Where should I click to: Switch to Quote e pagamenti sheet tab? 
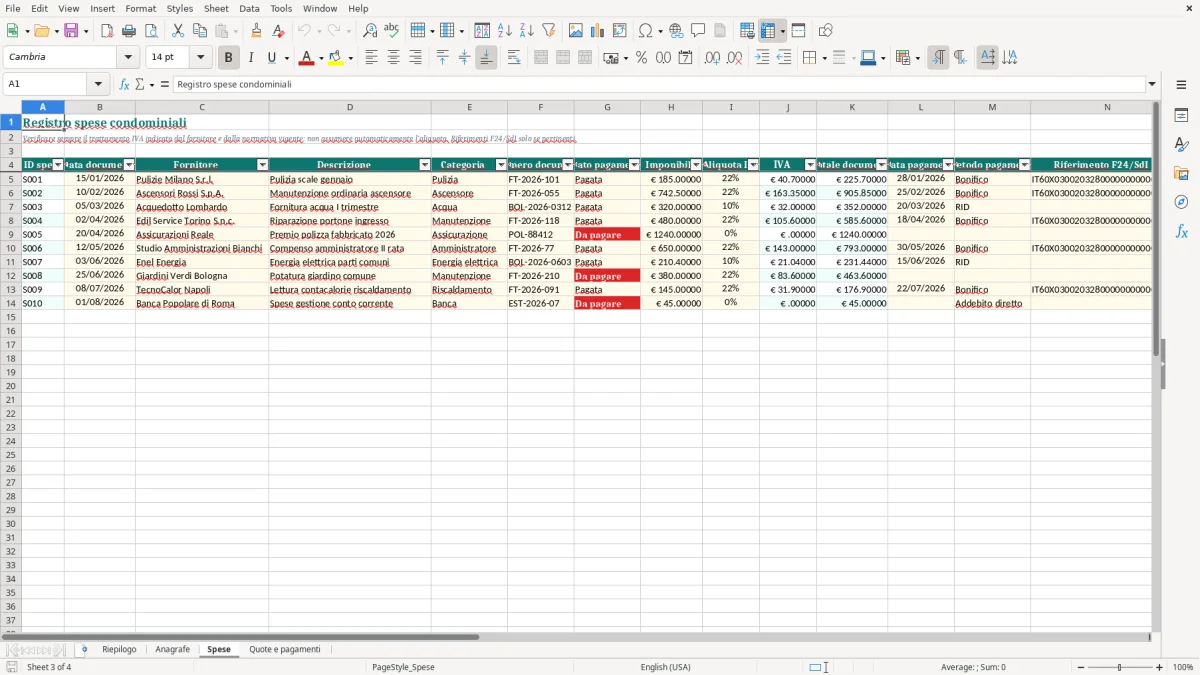[x=285, y=650]
